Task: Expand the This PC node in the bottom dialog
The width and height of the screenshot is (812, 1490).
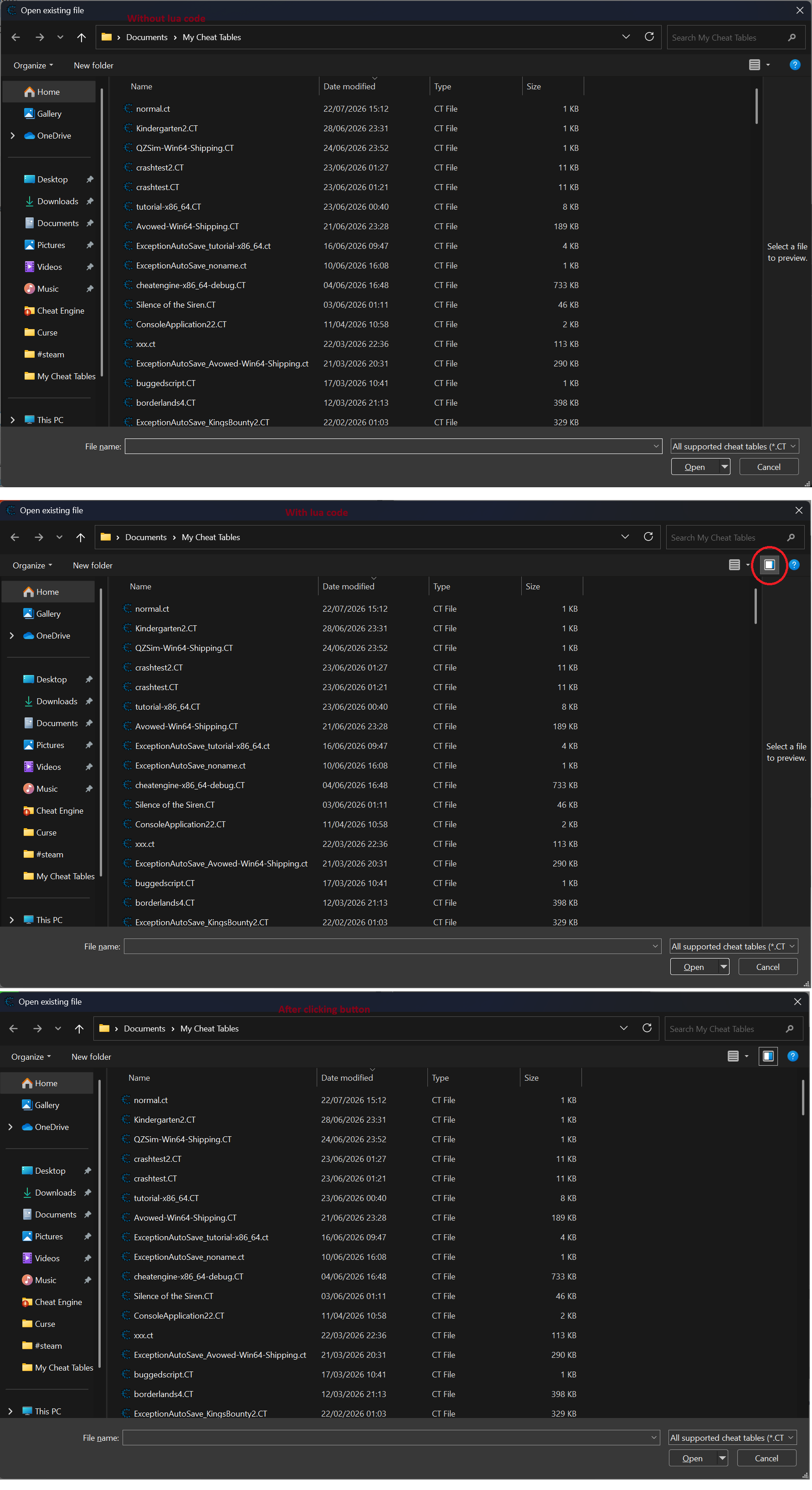Action: tap(10, 1411)
